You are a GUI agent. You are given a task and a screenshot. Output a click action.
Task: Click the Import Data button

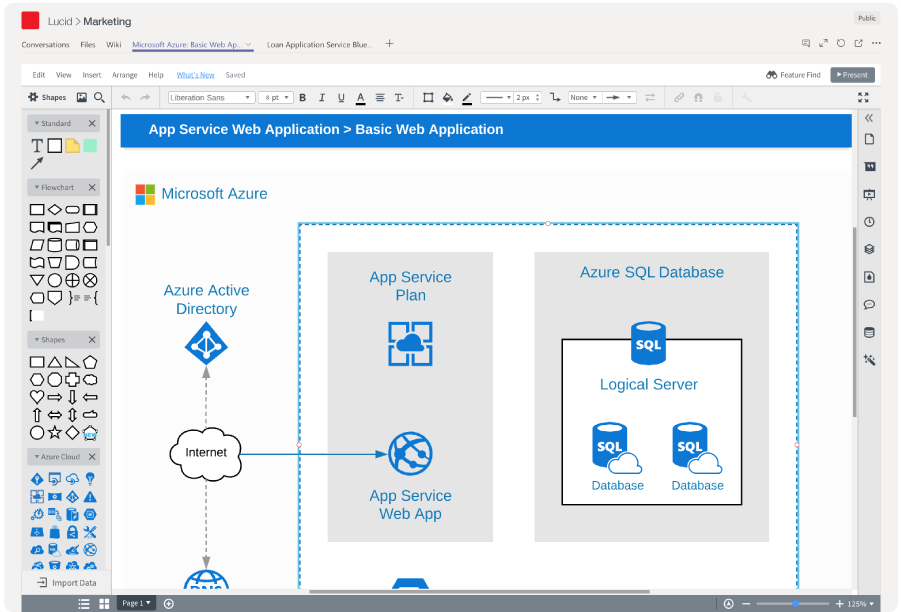click(65, 583)
